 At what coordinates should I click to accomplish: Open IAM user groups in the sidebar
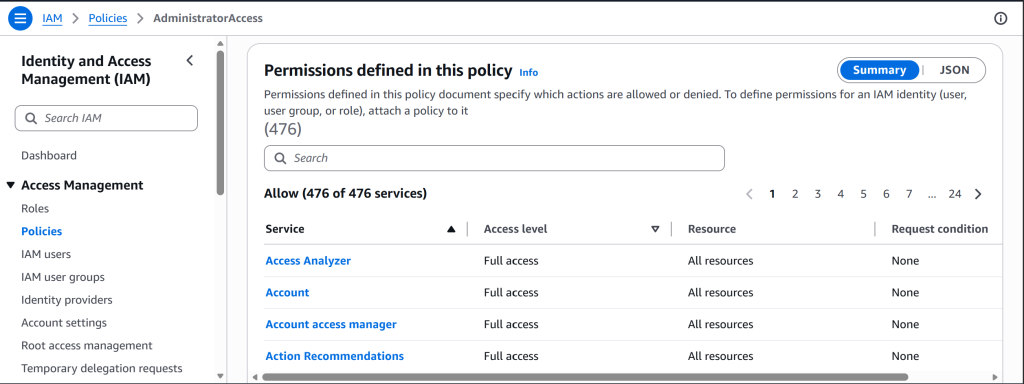pyautogui.click(x=63, y=277)
